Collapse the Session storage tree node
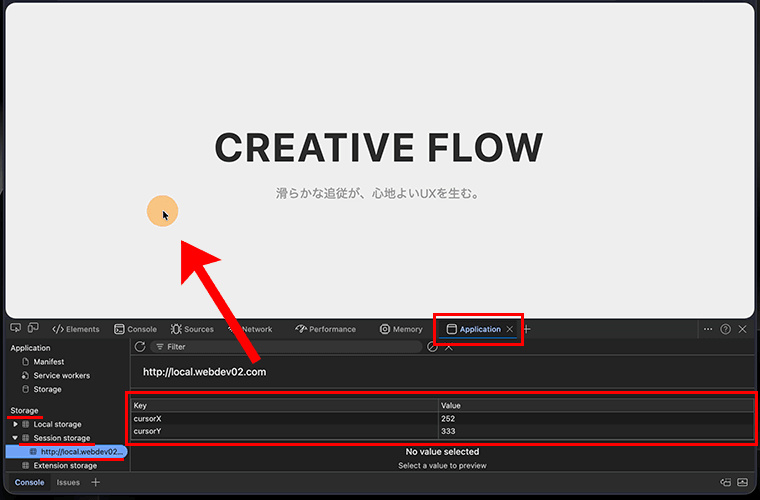This screenshot has height=500, width=760. [15, 438]
